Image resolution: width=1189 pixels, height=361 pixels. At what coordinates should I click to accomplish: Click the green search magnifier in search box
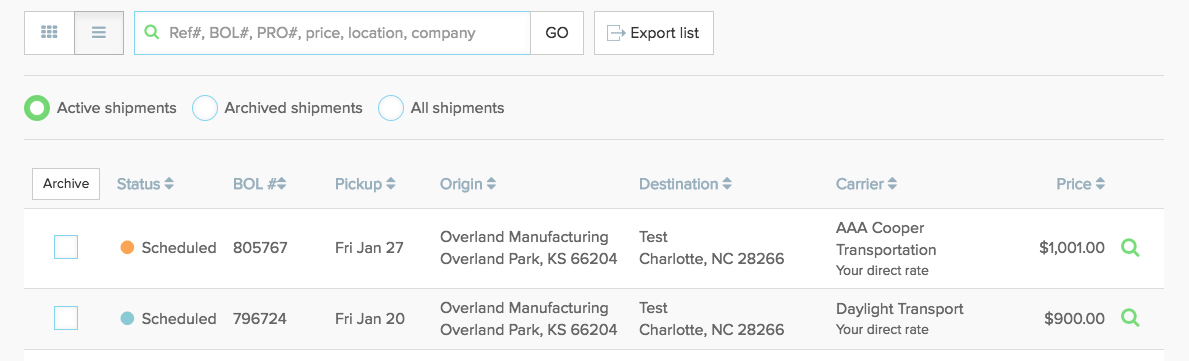pyautogui.click(x=152, y=33)
